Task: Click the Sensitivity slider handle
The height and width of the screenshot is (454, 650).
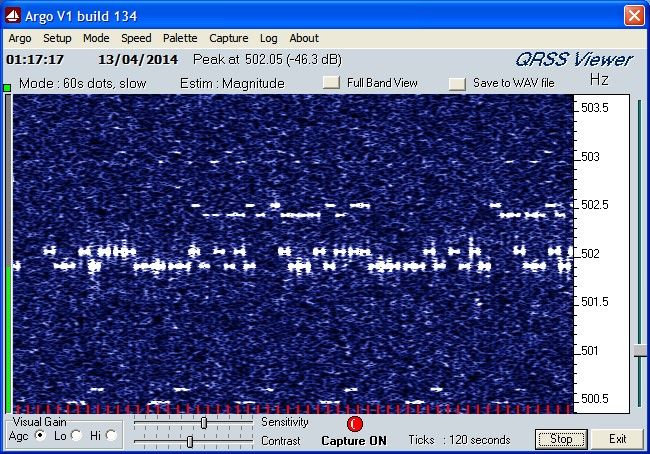Action: click(x=204, y=423)
